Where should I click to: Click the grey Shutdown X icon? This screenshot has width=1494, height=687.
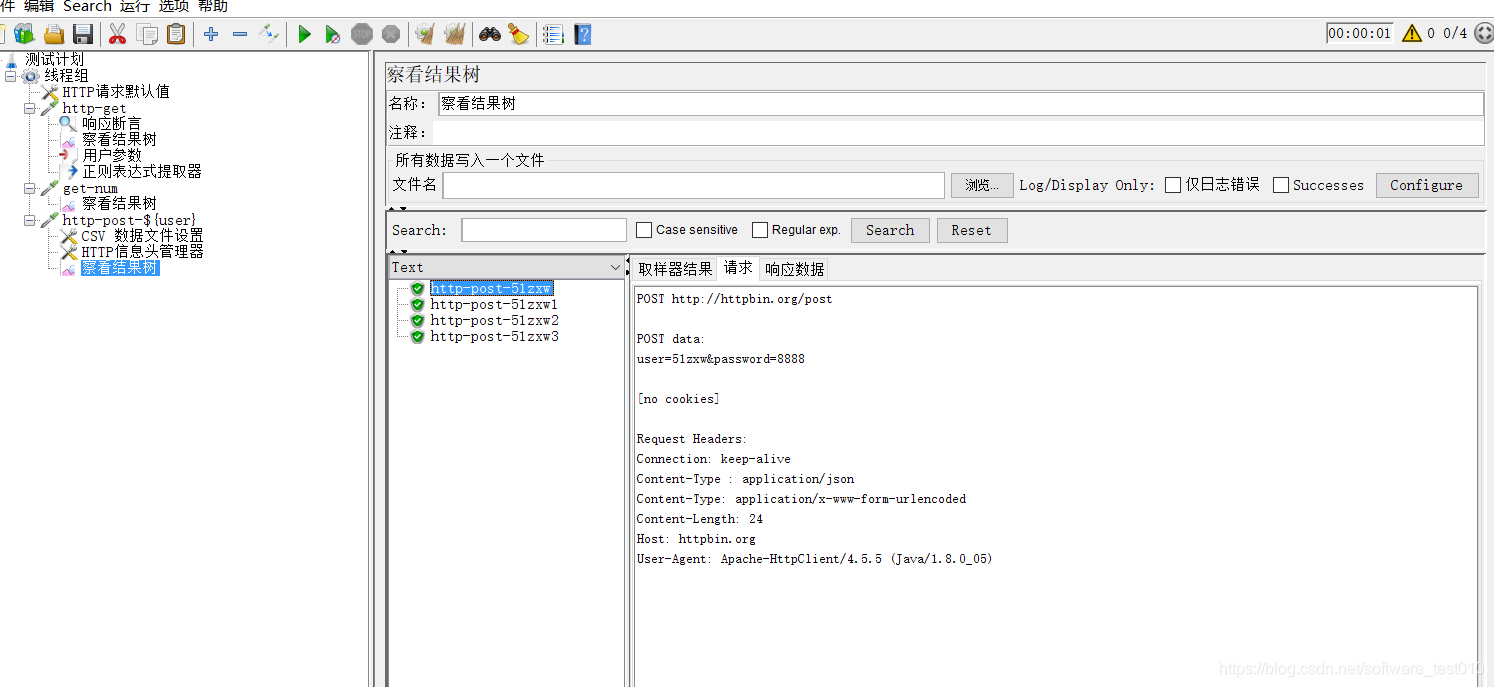coord(391,34)
